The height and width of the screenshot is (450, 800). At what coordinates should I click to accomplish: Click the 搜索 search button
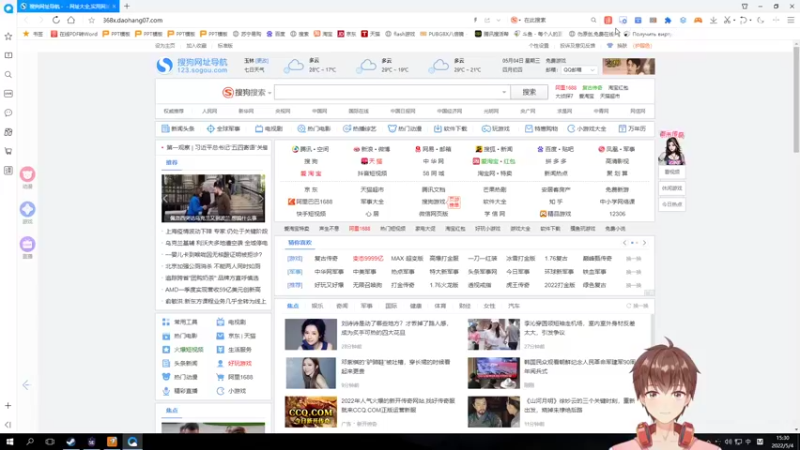[529, 92]
